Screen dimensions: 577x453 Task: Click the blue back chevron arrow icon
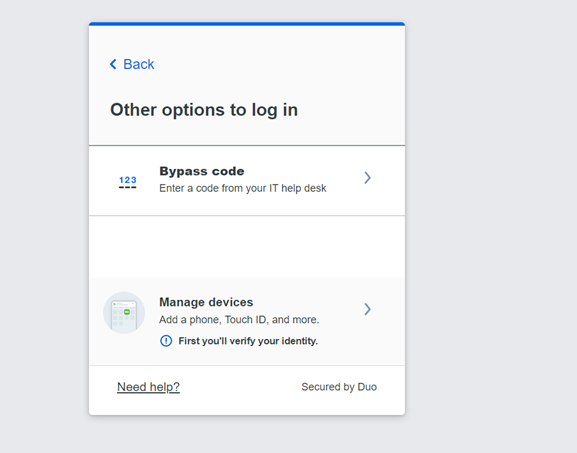113,64
